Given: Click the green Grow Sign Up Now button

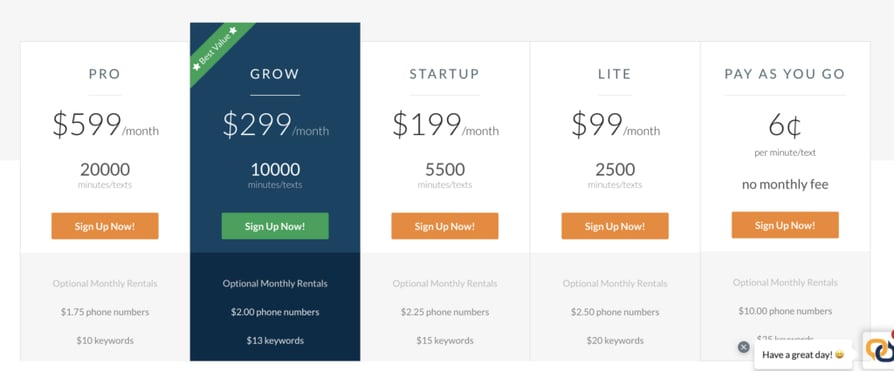Looking at the screenshot, I should click(x=275, y=226).
